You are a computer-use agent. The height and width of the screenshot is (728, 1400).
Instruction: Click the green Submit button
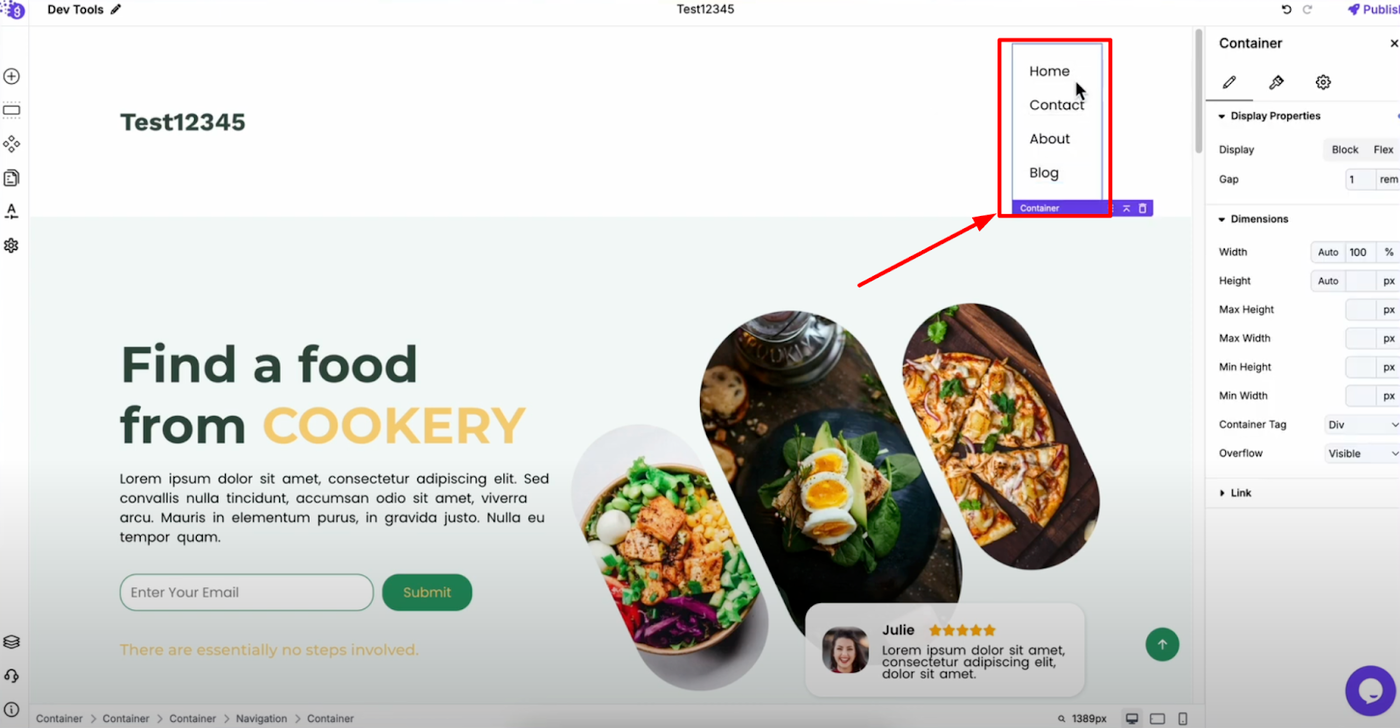point(427,592)
